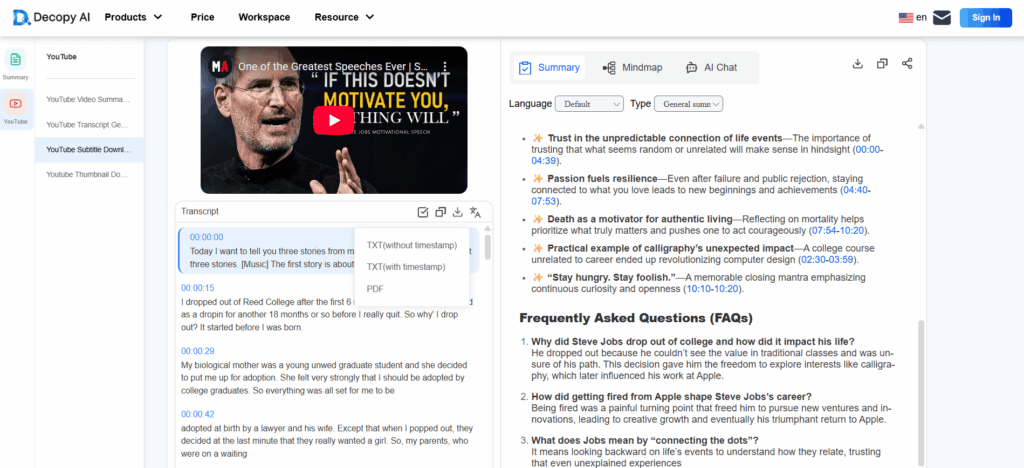This screenshot has height=468, width=1024.
Task: Click the Sign In button
Action: [985, 17]
